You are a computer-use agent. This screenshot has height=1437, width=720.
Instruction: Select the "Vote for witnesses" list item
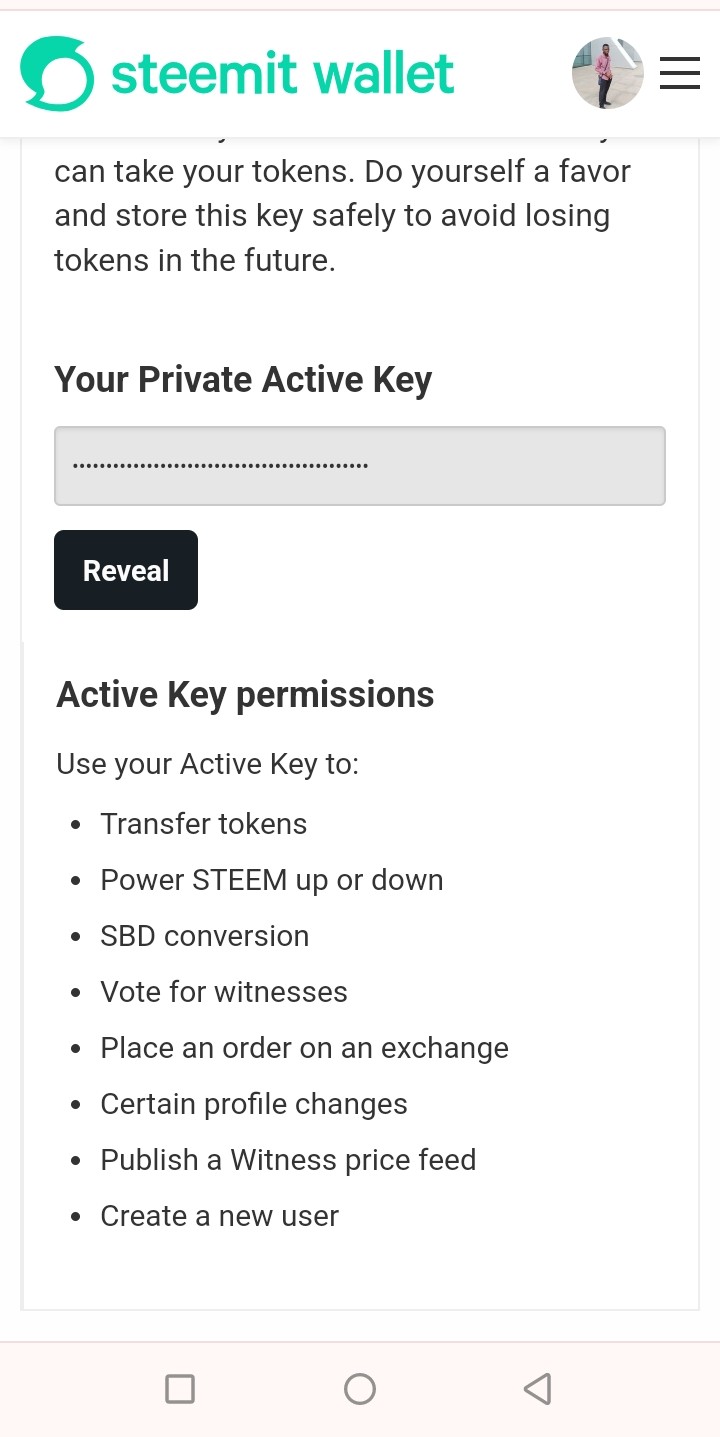click(224, 992)
